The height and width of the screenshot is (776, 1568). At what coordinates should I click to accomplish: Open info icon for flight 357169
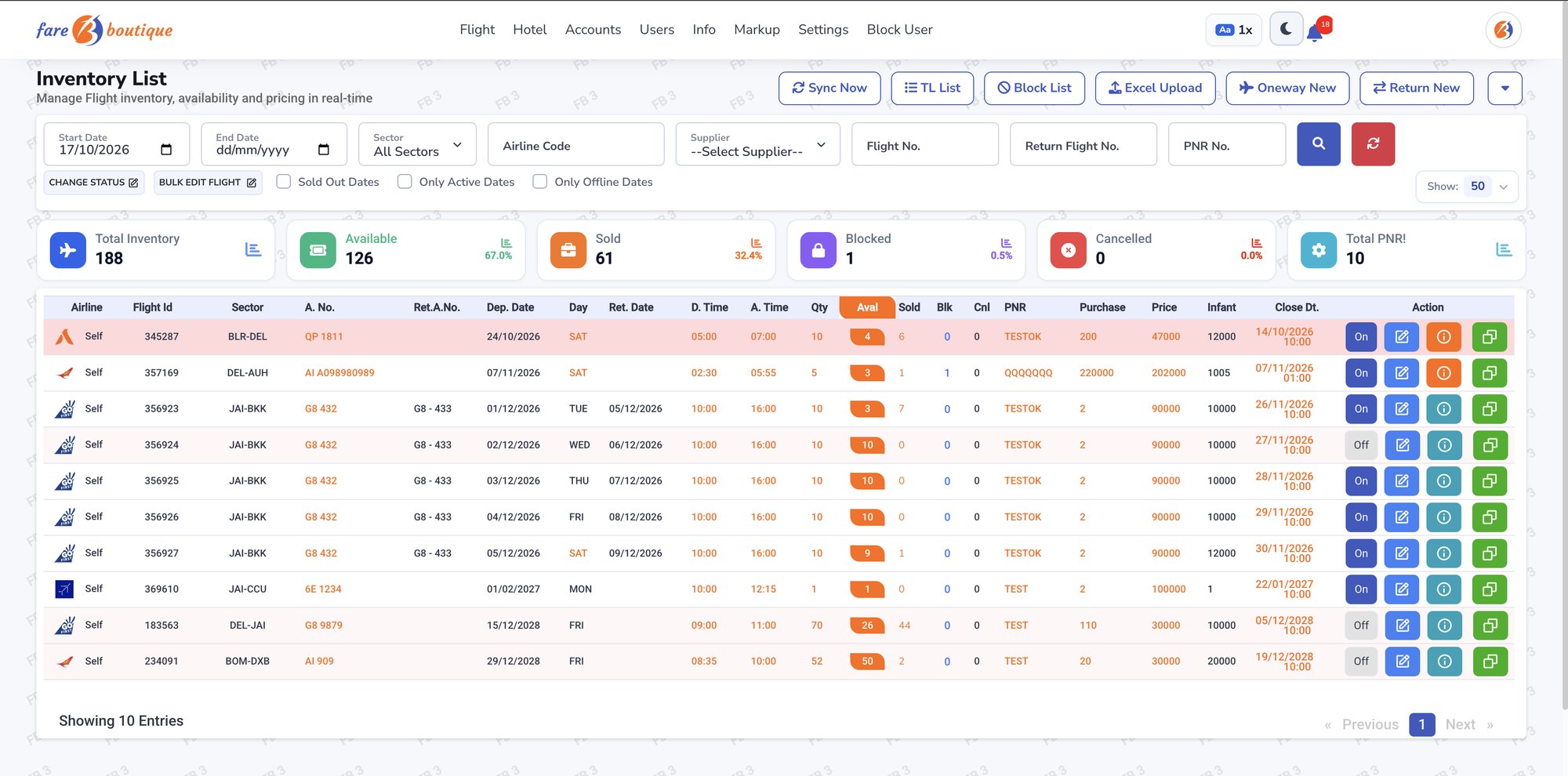pos(1443,373)
